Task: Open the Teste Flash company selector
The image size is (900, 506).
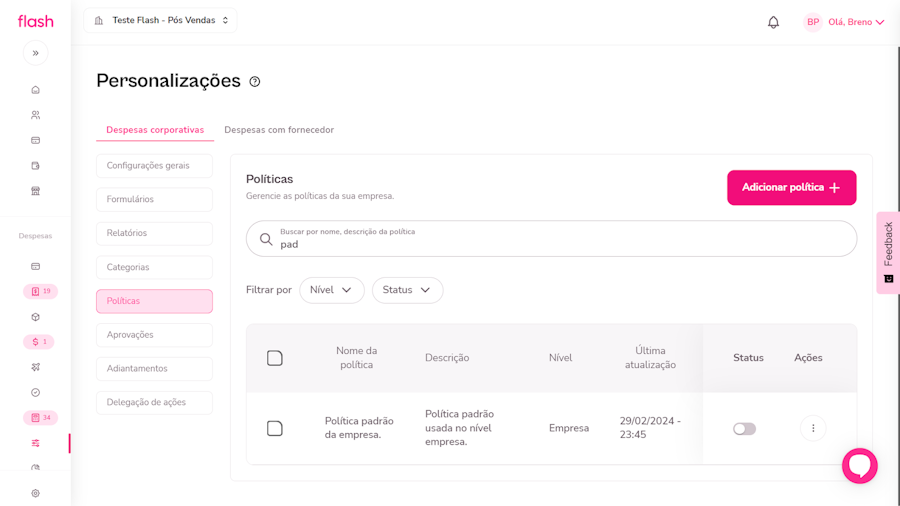Action: (x=161, y=20)
